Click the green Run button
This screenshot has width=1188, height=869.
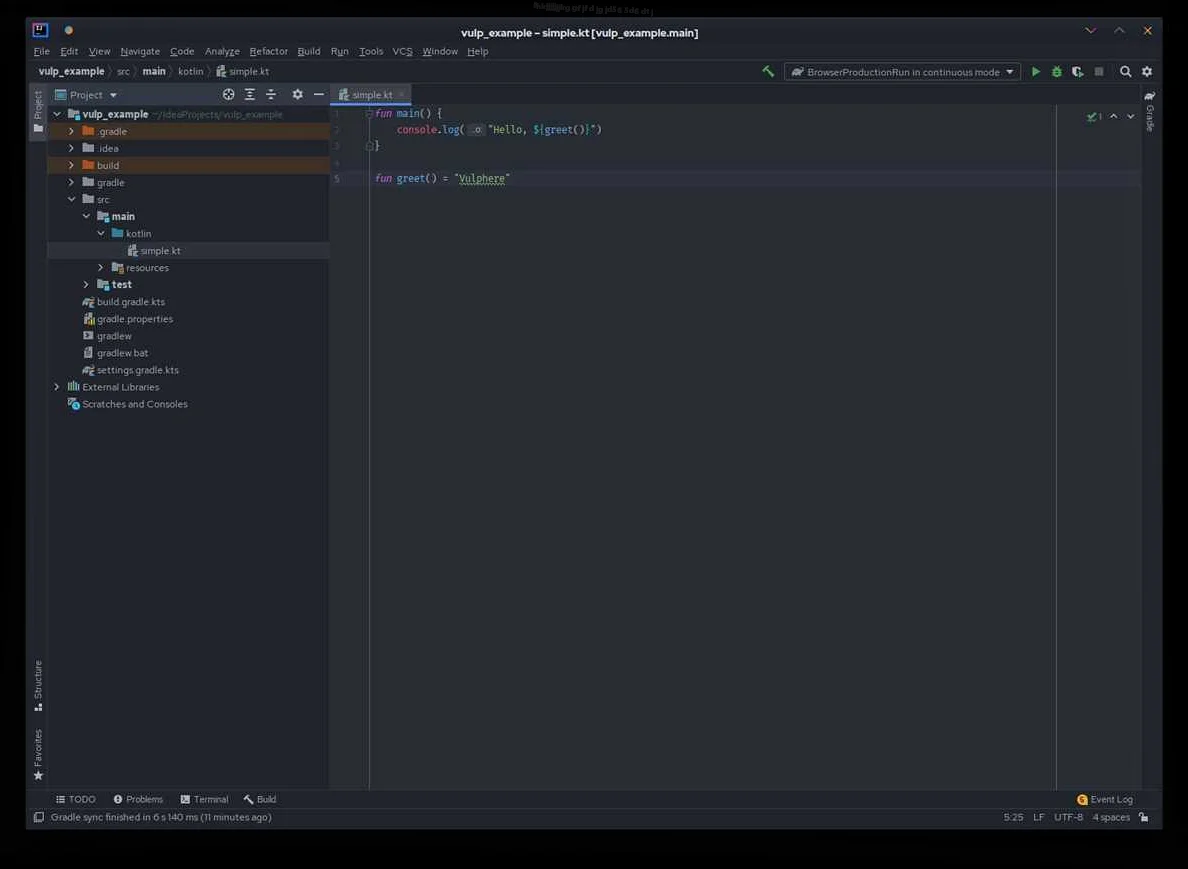[x=1035, y=72]
